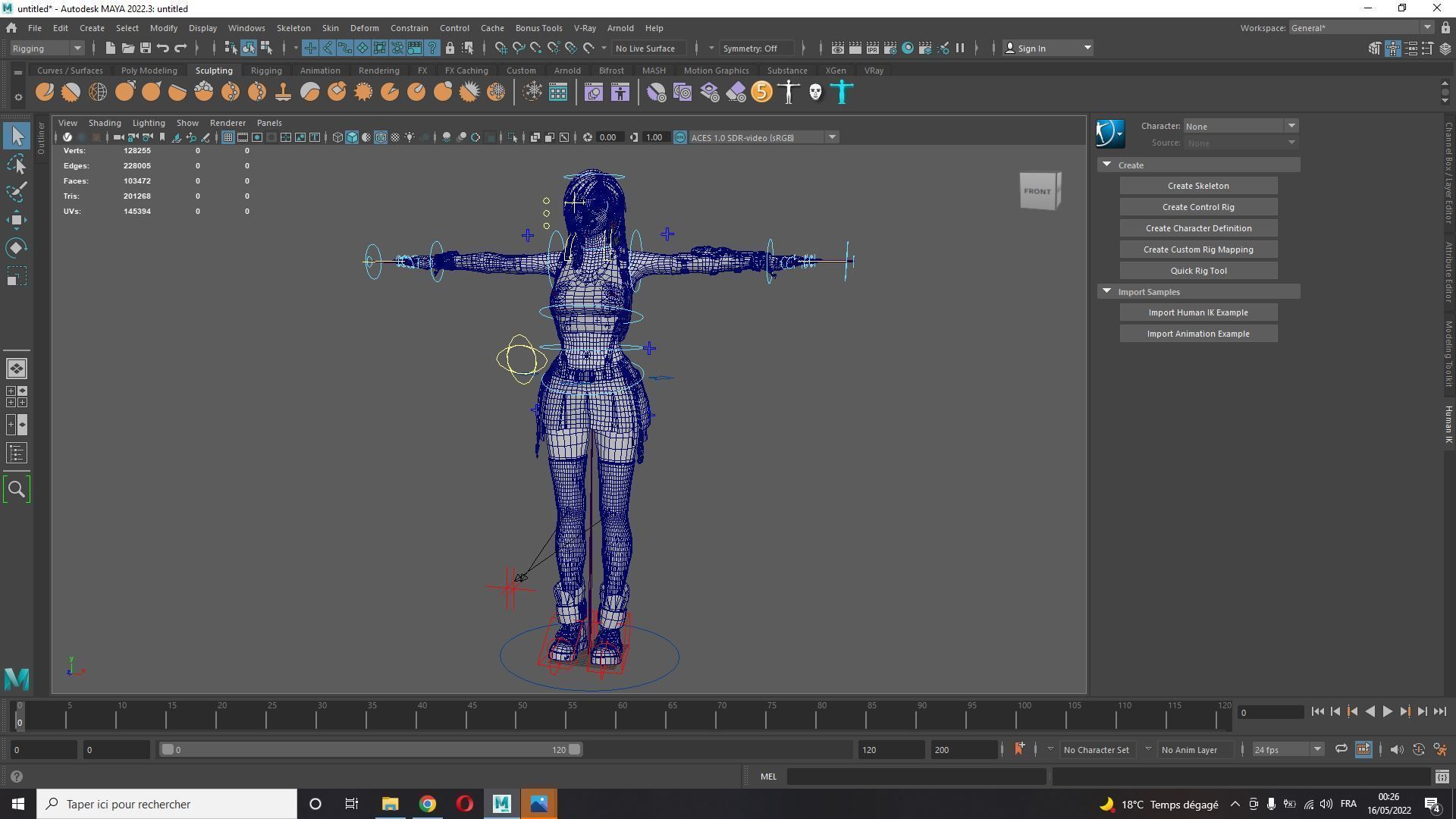Open ACES 1.0 SDR-video view transform dropdown
The image size is (1456, 819).
[763, 137]
